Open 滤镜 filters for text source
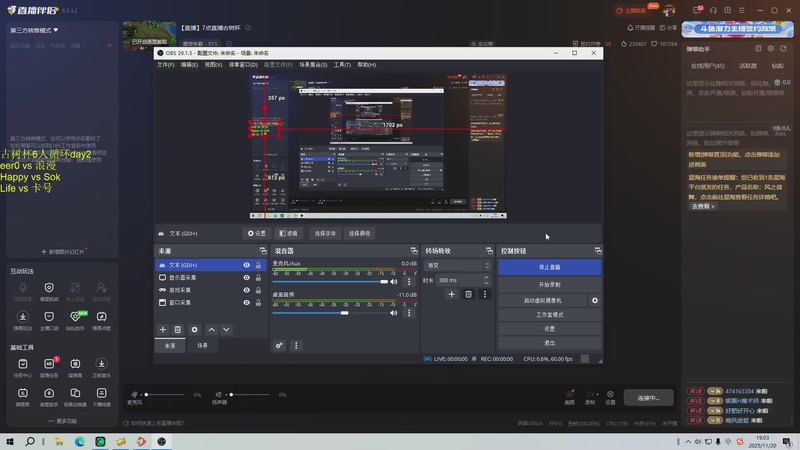Image resolution: width=800 pixels, height=450 pixels. (289, 233)
